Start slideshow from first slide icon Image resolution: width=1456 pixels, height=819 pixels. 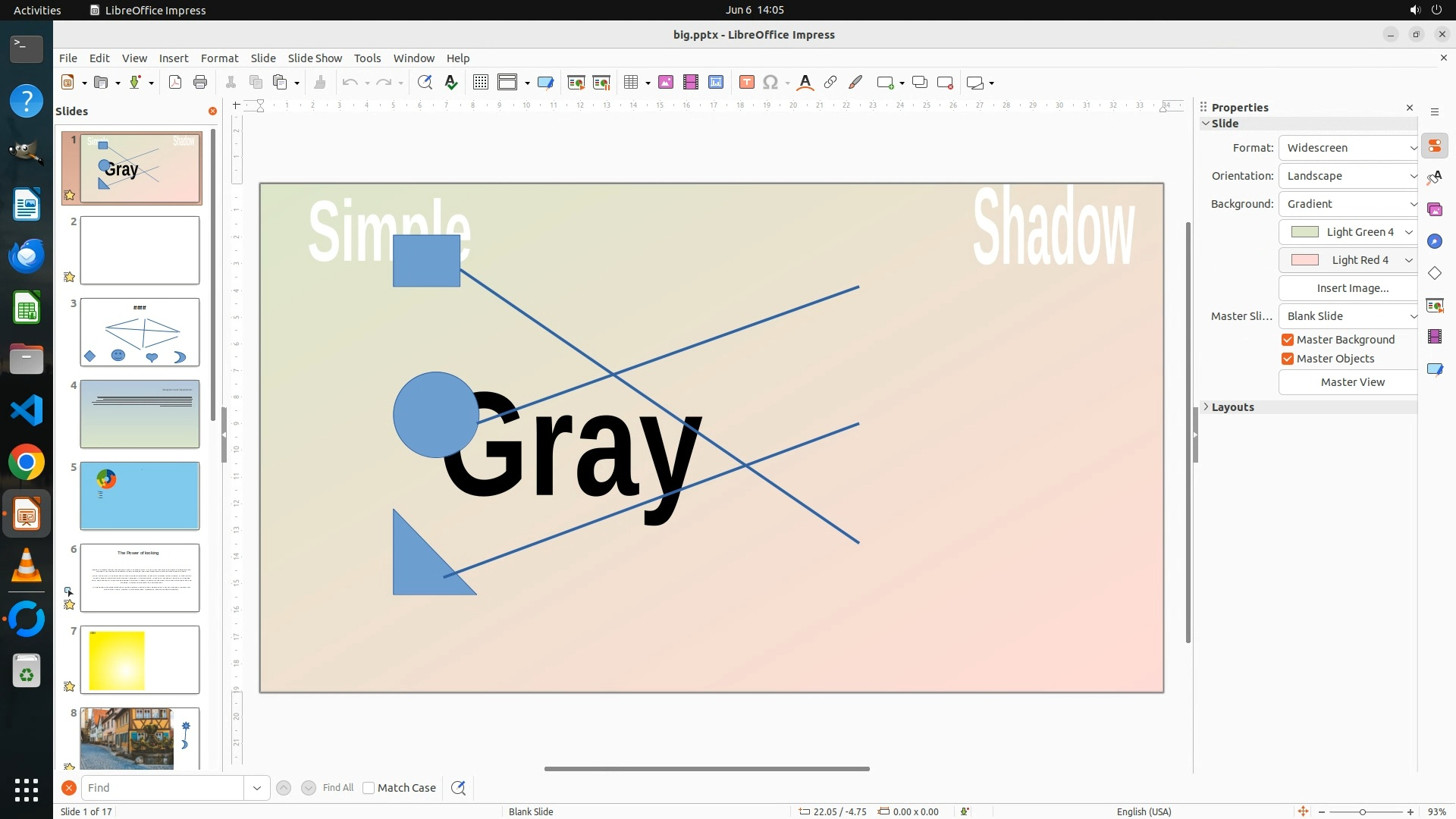click(x=576, y=83)
